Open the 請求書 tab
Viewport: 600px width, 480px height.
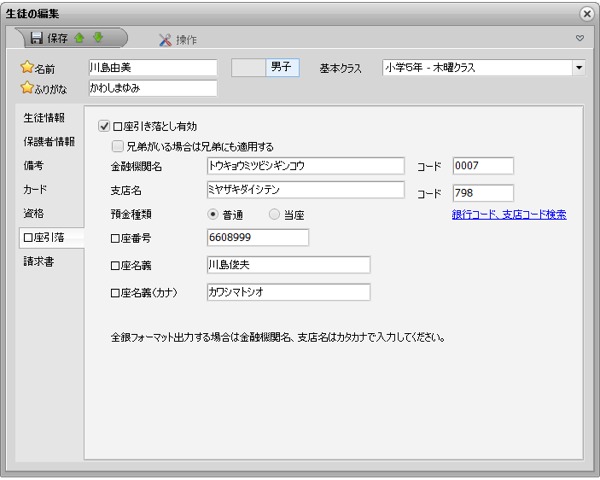[39, 262]
